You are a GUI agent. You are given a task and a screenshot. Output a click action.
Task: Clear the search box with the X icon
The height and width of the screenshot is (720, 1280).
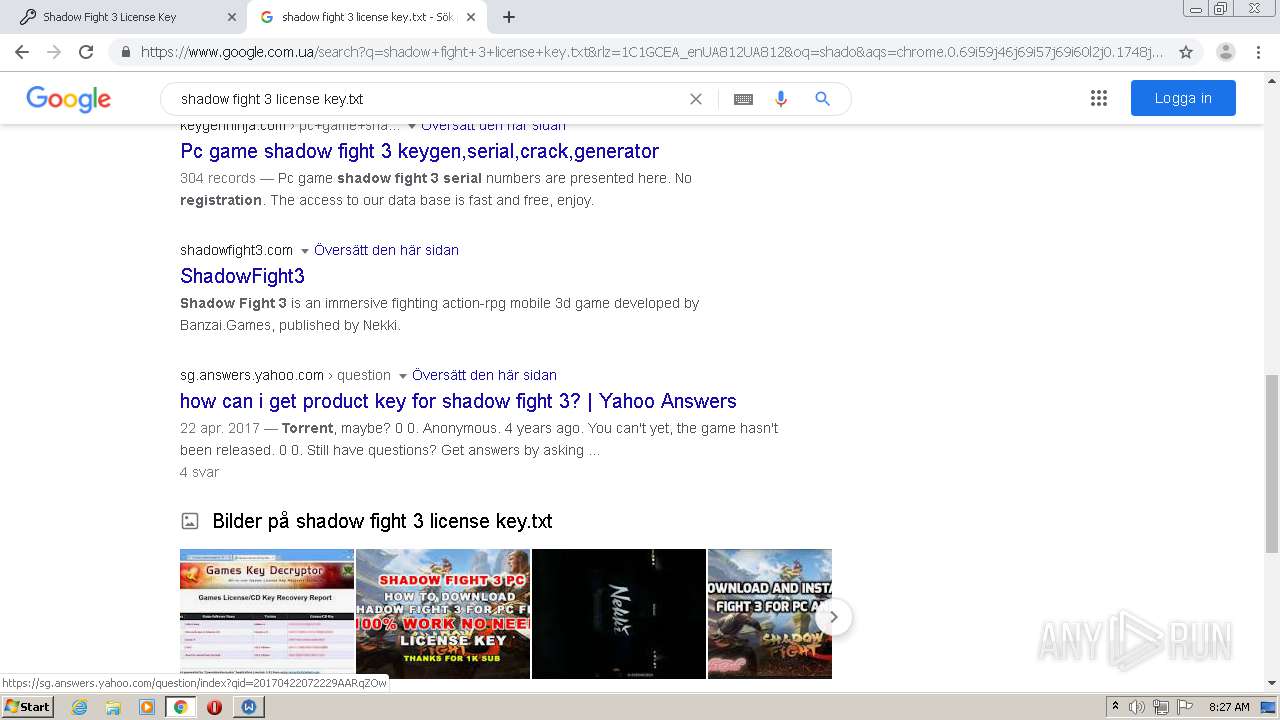point(696,99)
